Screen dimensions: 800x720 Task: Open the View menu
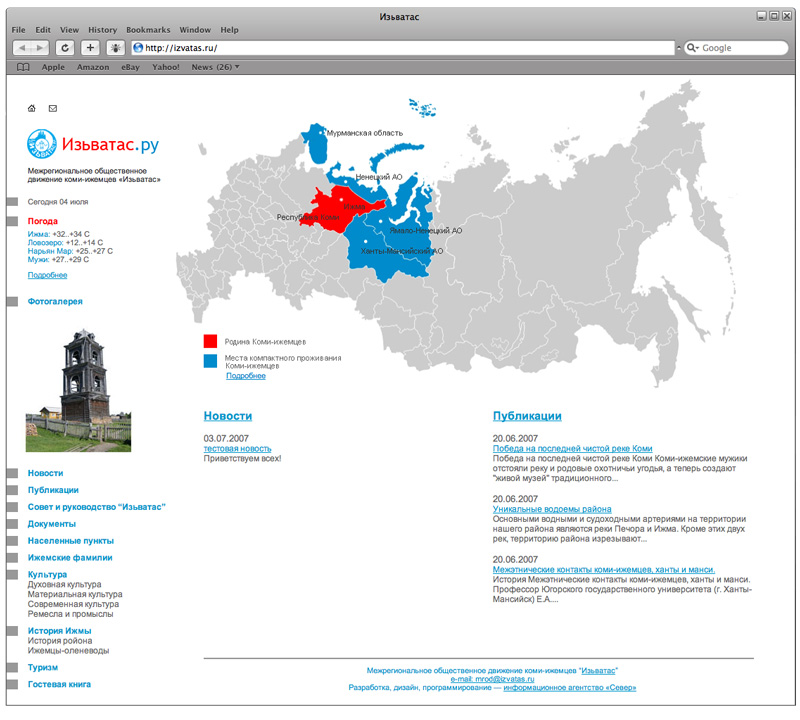69,30
